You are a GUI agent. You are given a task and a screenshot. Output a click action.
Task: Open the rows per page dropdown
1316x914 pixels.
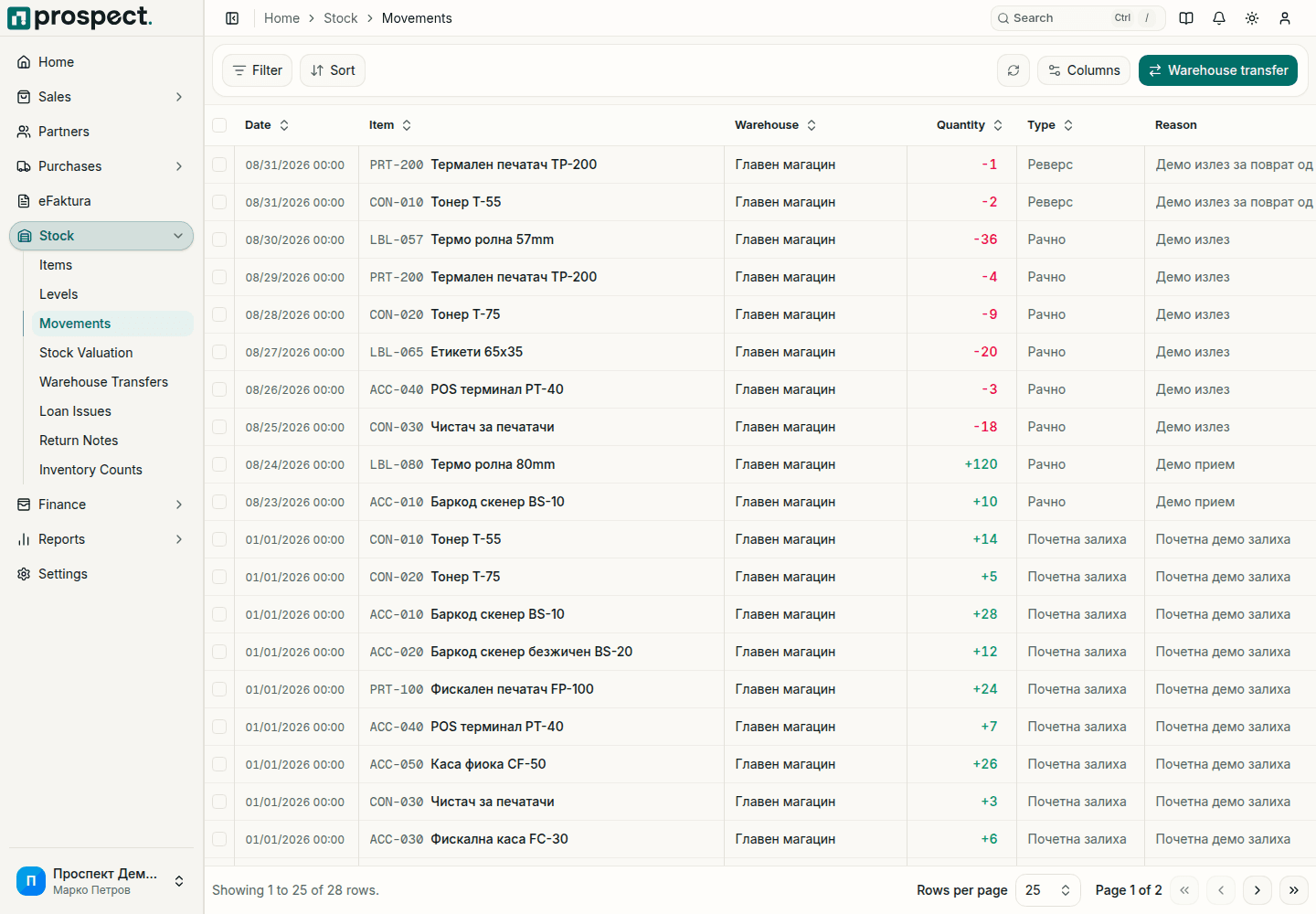point(1047,890)
